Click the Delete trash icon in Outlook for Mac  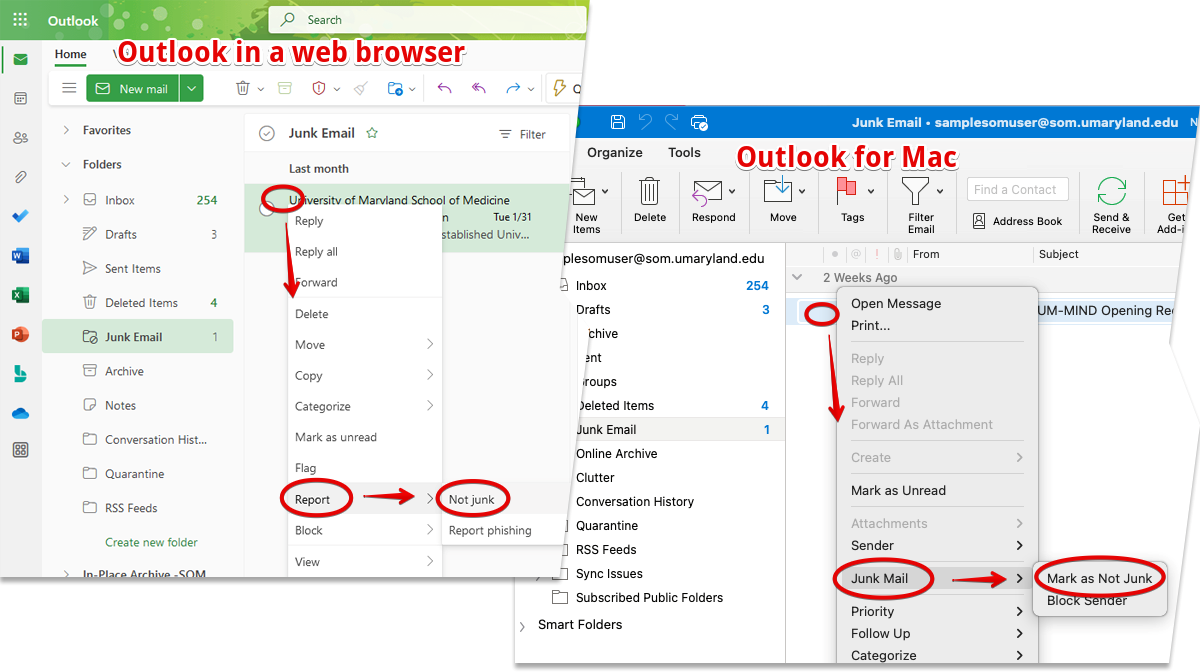[x=649, y=191]
